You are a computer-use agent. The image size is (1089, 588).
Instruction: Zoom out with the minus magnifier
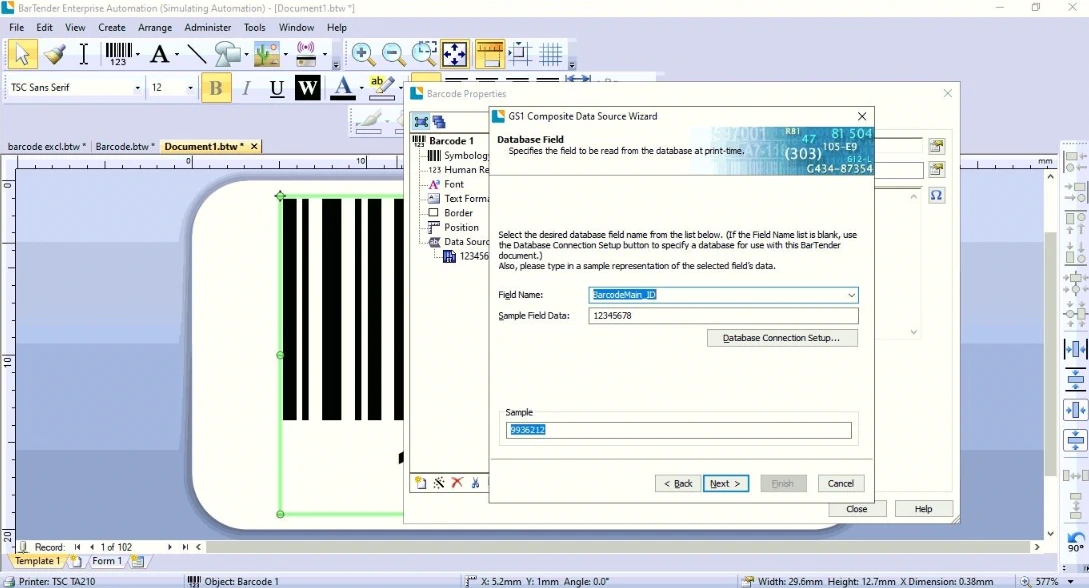coord(393,54)
